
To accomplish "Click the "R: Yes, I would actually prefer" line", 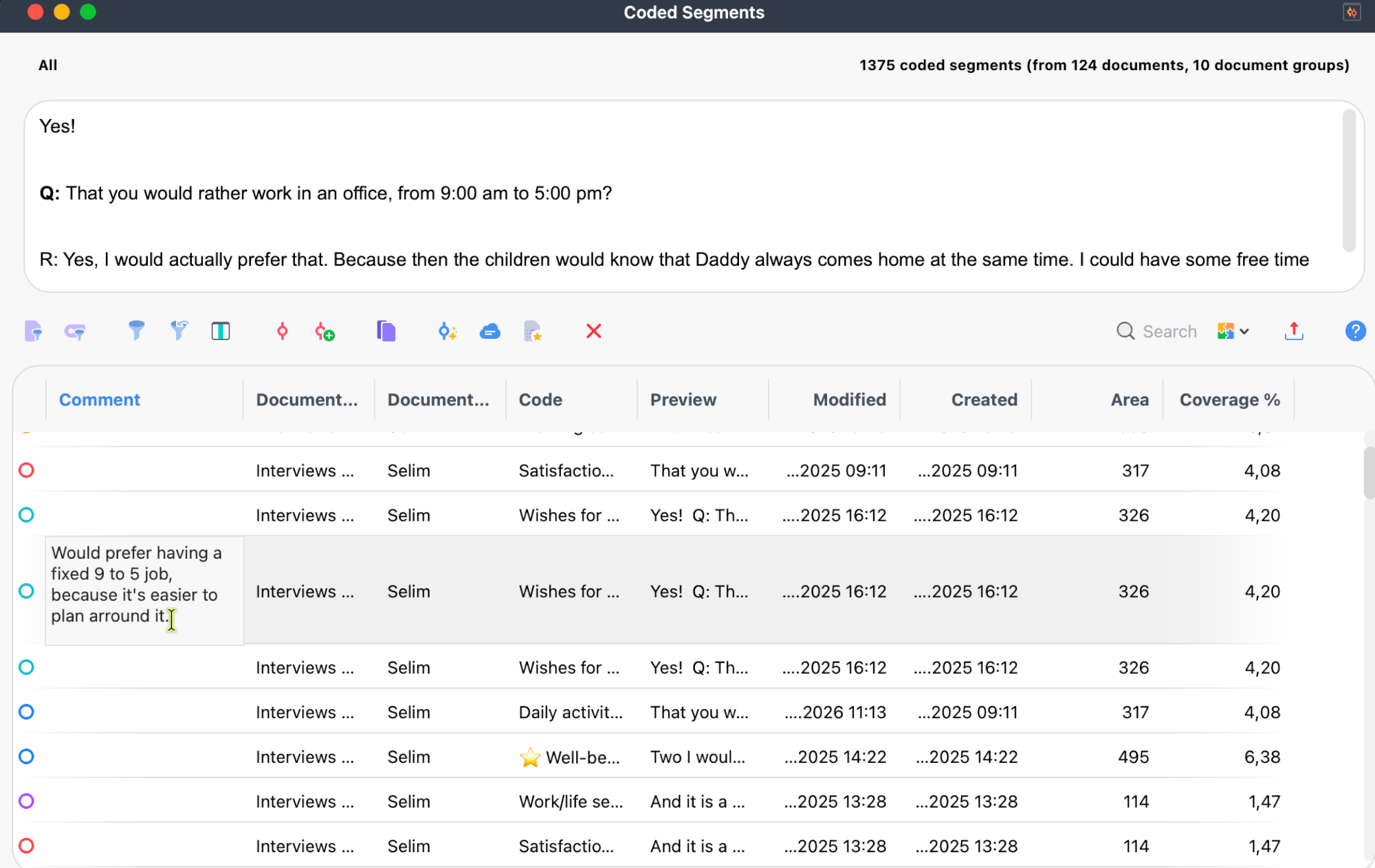I will [674, 260].
